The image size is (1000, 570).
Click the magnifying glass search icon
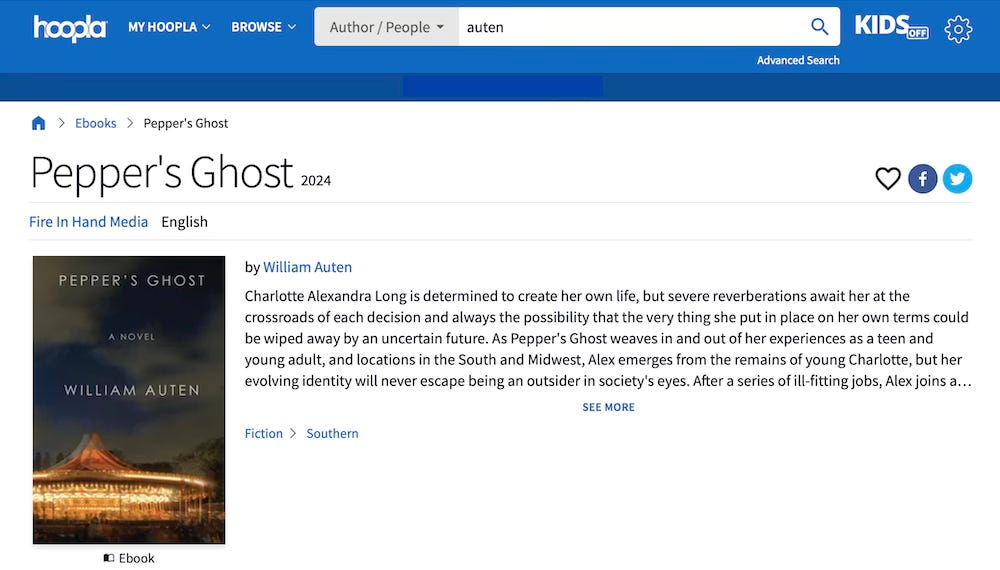point(820,27)
